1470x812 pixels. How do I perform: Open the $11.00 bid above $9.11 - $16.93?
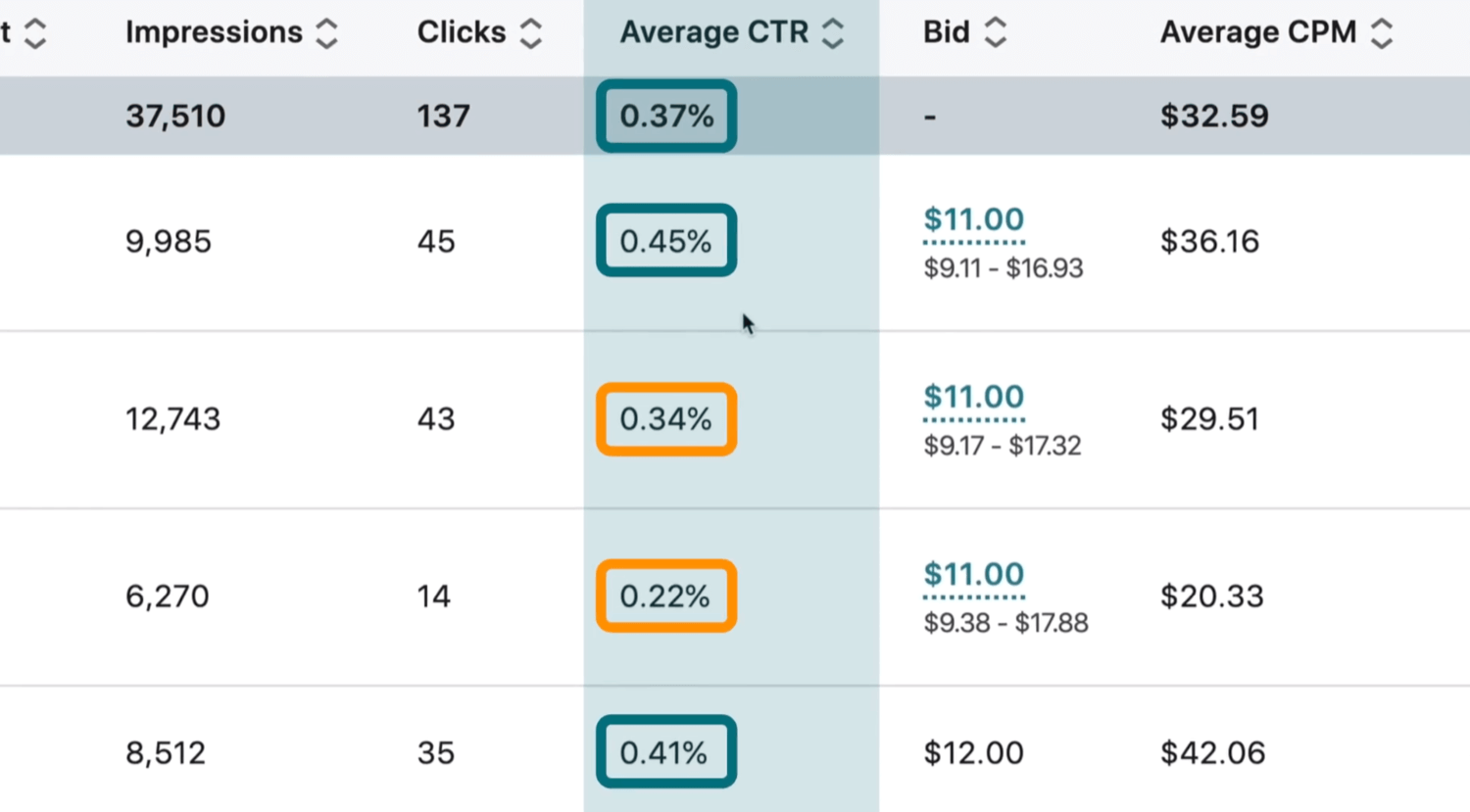973,219
